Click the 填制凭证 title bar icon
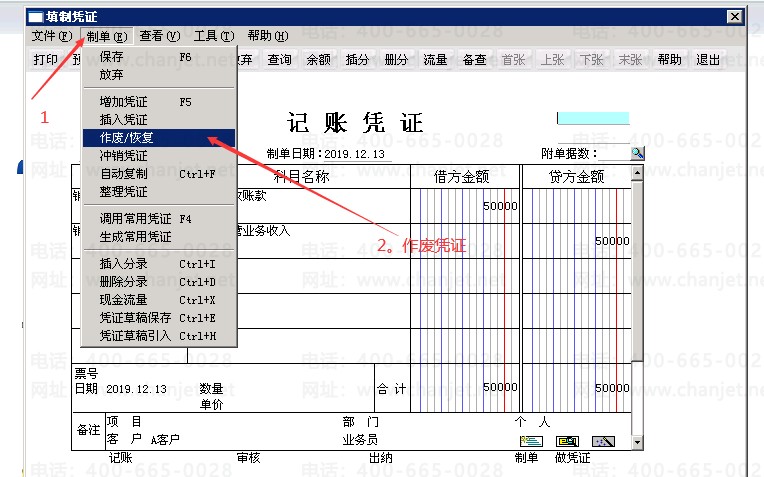Image resolution: width=764 pixels, height=477 pixels. point(36,18)
